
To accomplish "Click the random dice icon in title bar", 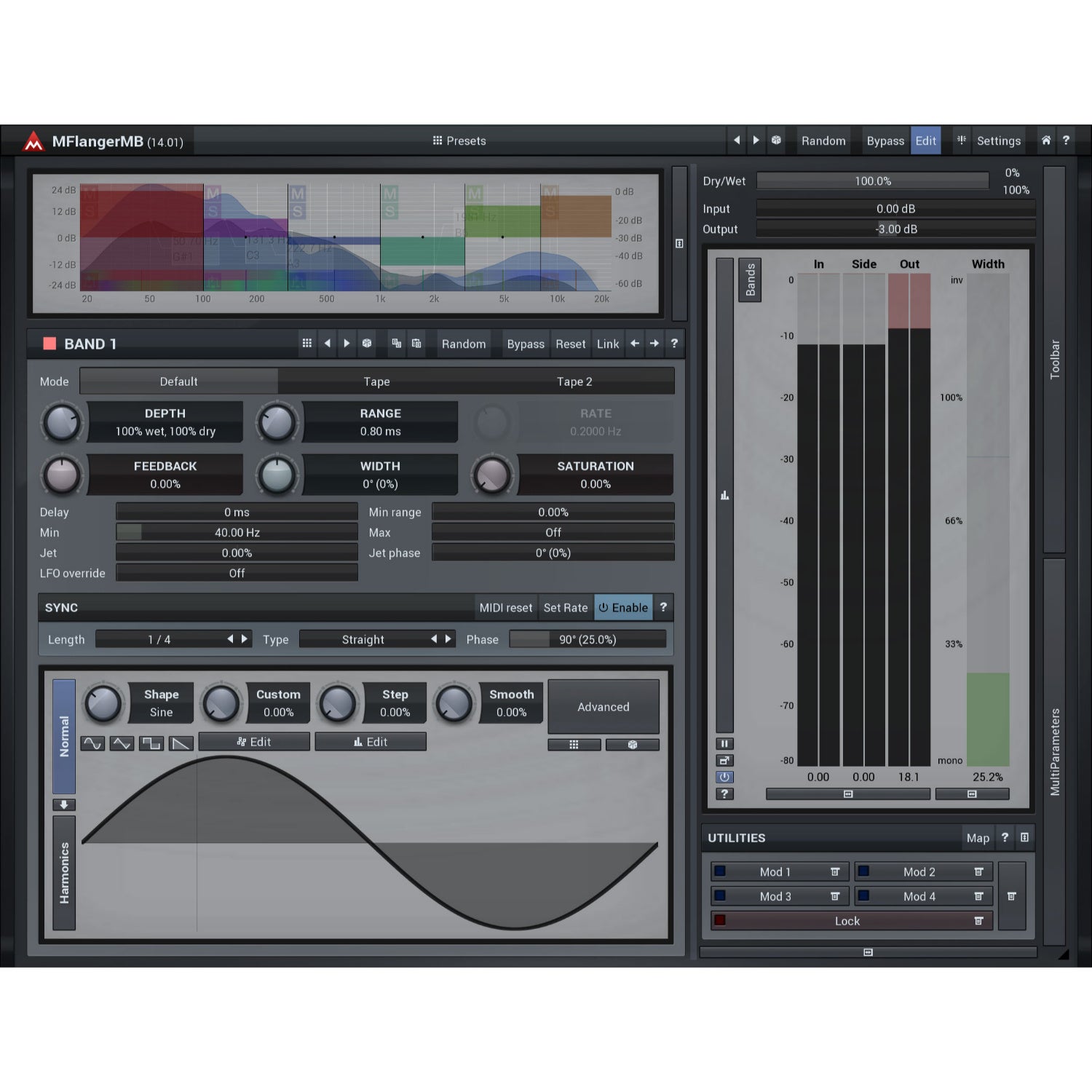I will click(x=776, y=141).
